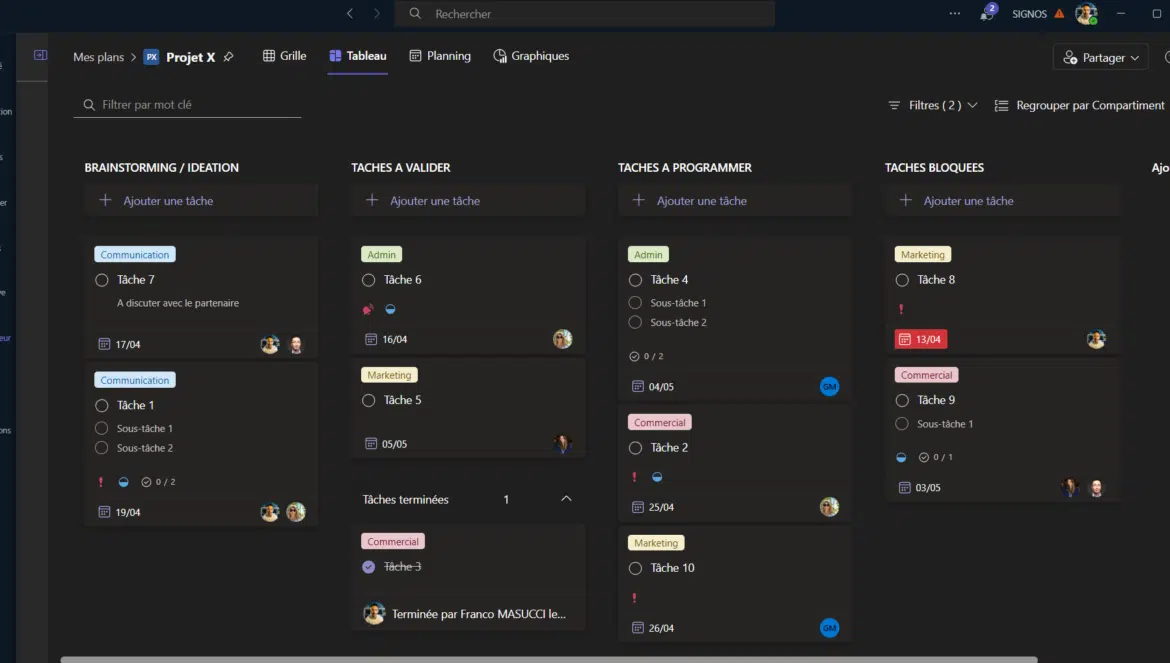The height and width of the screenshot is (663, 1170).
Task: Click the Filtrer par mot clé field
Action: click(195, 105)
